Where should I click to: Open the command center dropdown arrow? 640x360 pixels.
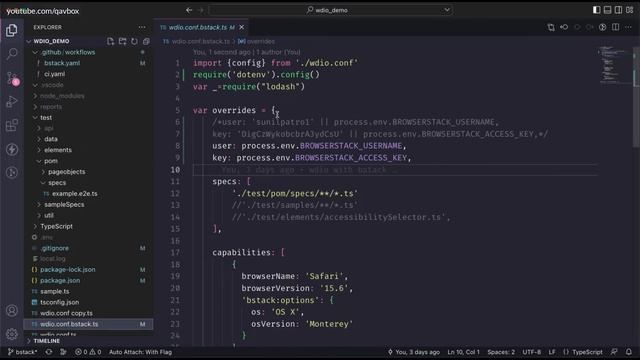pos(447,10)
